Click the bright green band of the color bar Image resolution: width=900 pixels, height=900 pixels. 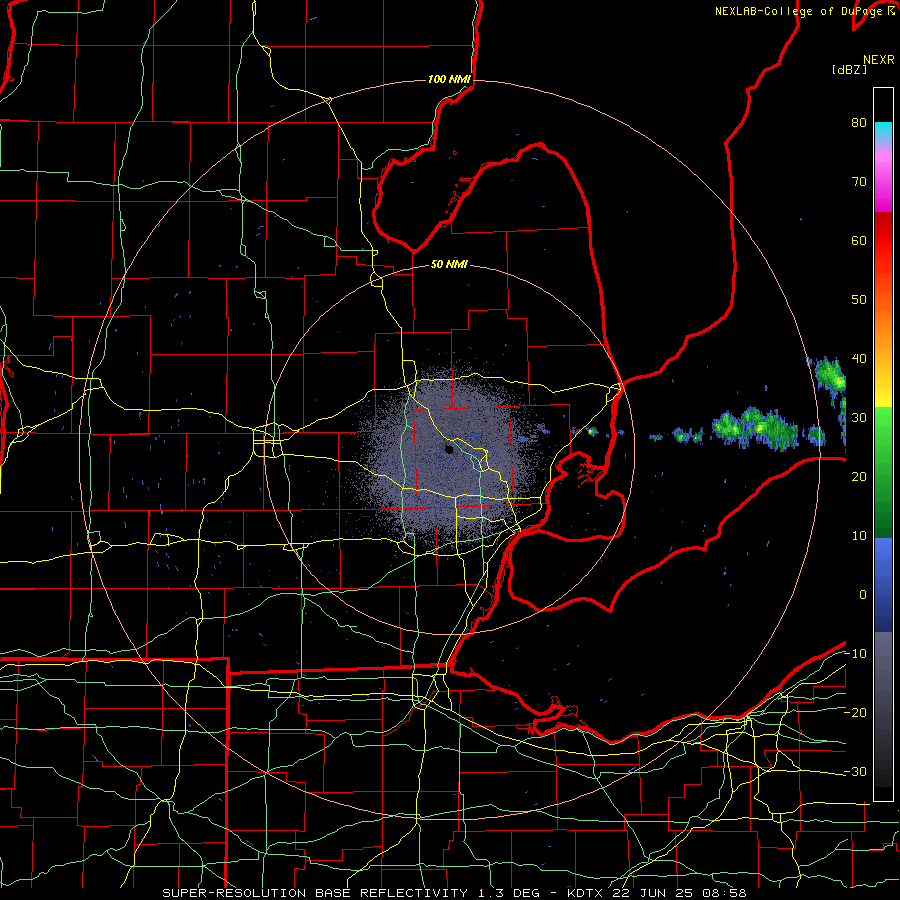[883, 428]
